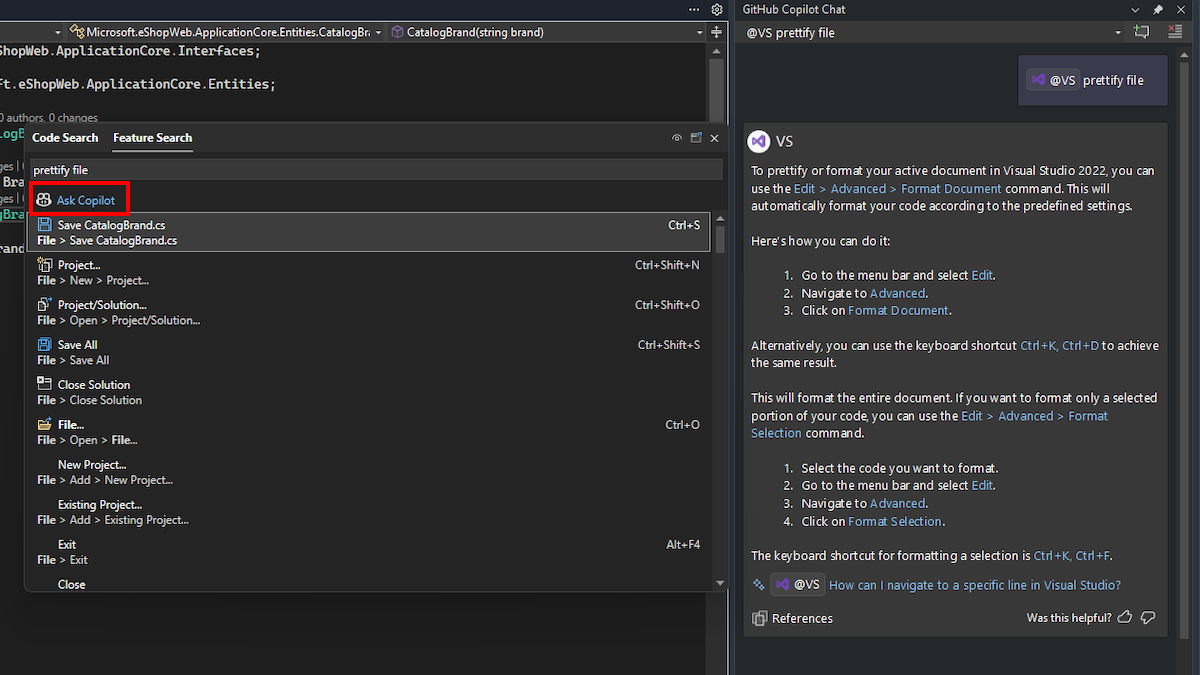Give a thumbs up to the Copilot answer
Screen dimensions: 1200x675
click(x=1124, y=617)
